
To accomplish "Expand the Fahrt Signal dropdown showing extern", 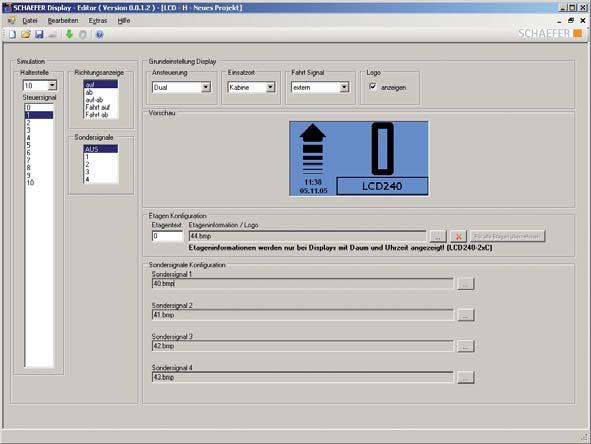I will [x=344, y=87].
